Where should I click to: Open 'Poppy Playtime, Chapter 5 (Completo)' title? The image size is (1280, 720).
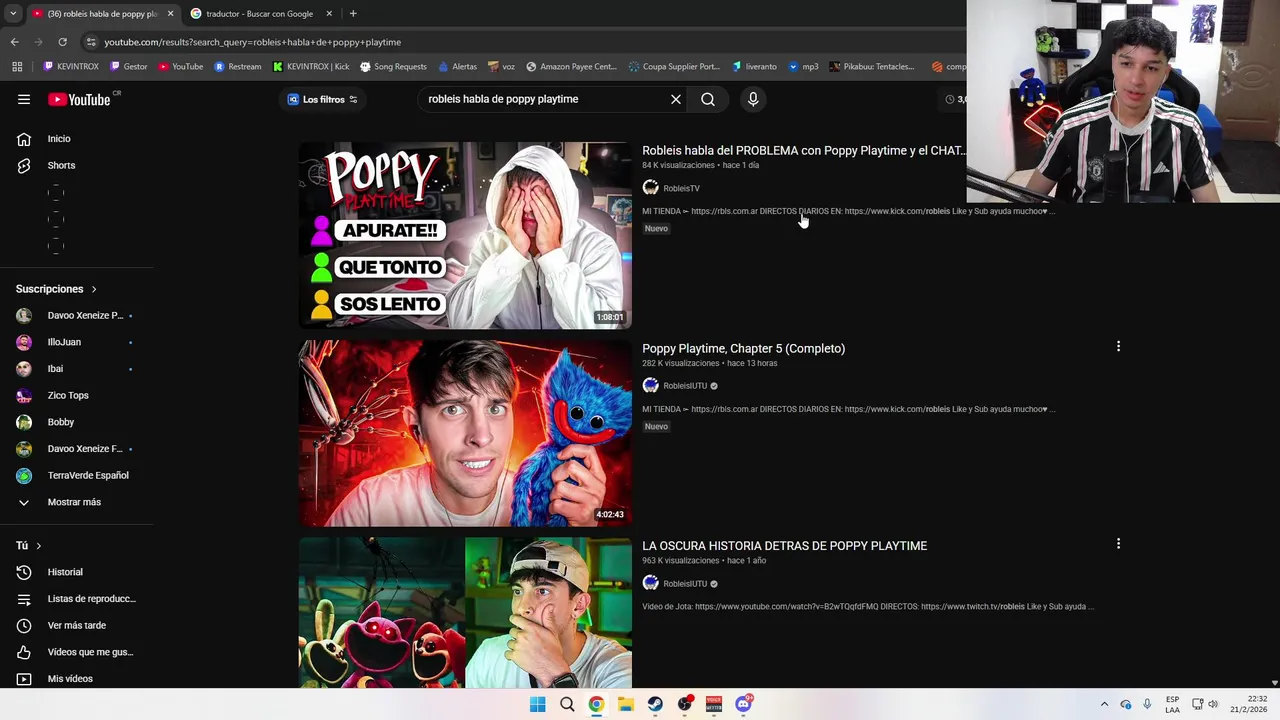point(743,348)
